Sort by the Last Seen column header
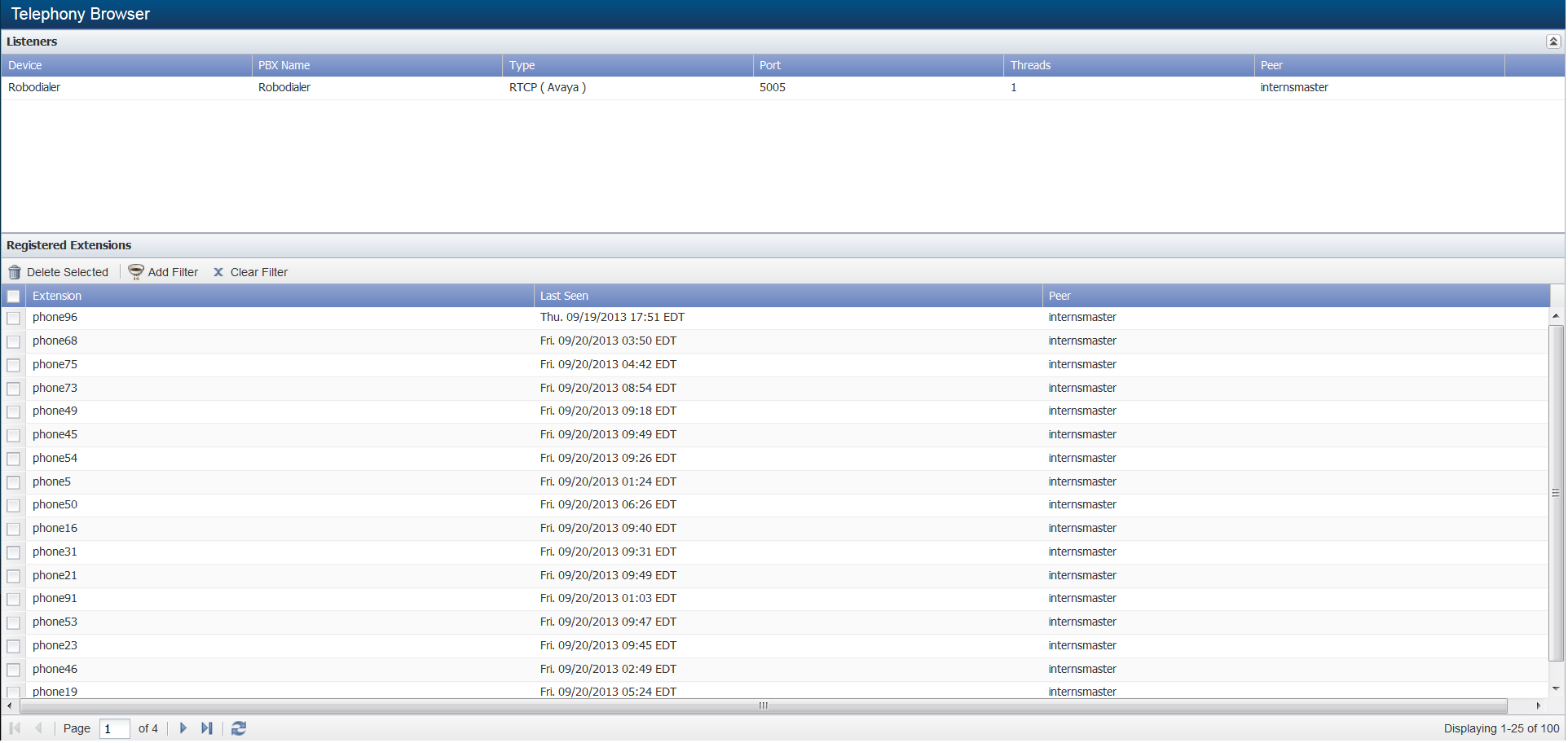The width and height of the screenshot is (1568, 743). coord(788,297)
